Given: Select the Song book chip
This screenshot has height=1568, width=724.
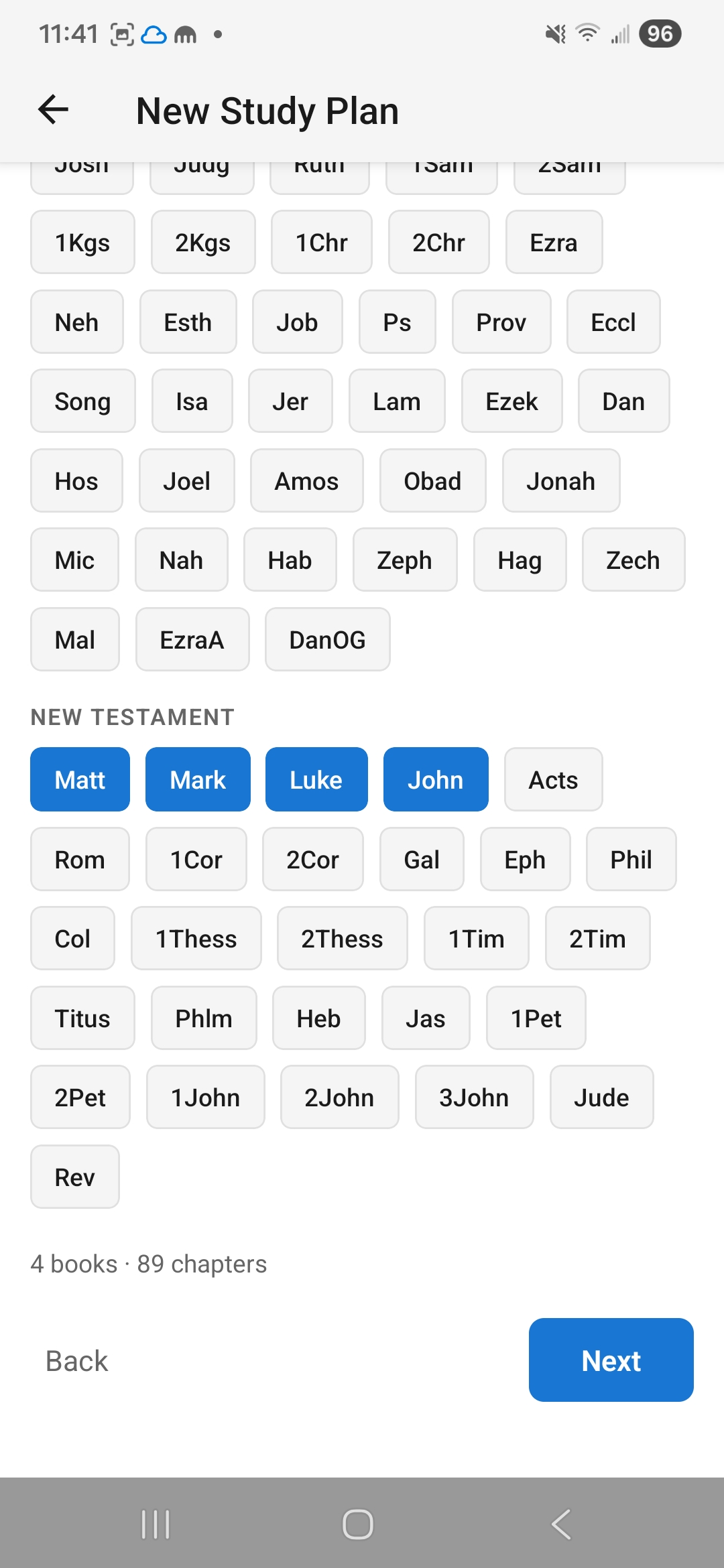Looking at the screenshot, I should (82, 401).
